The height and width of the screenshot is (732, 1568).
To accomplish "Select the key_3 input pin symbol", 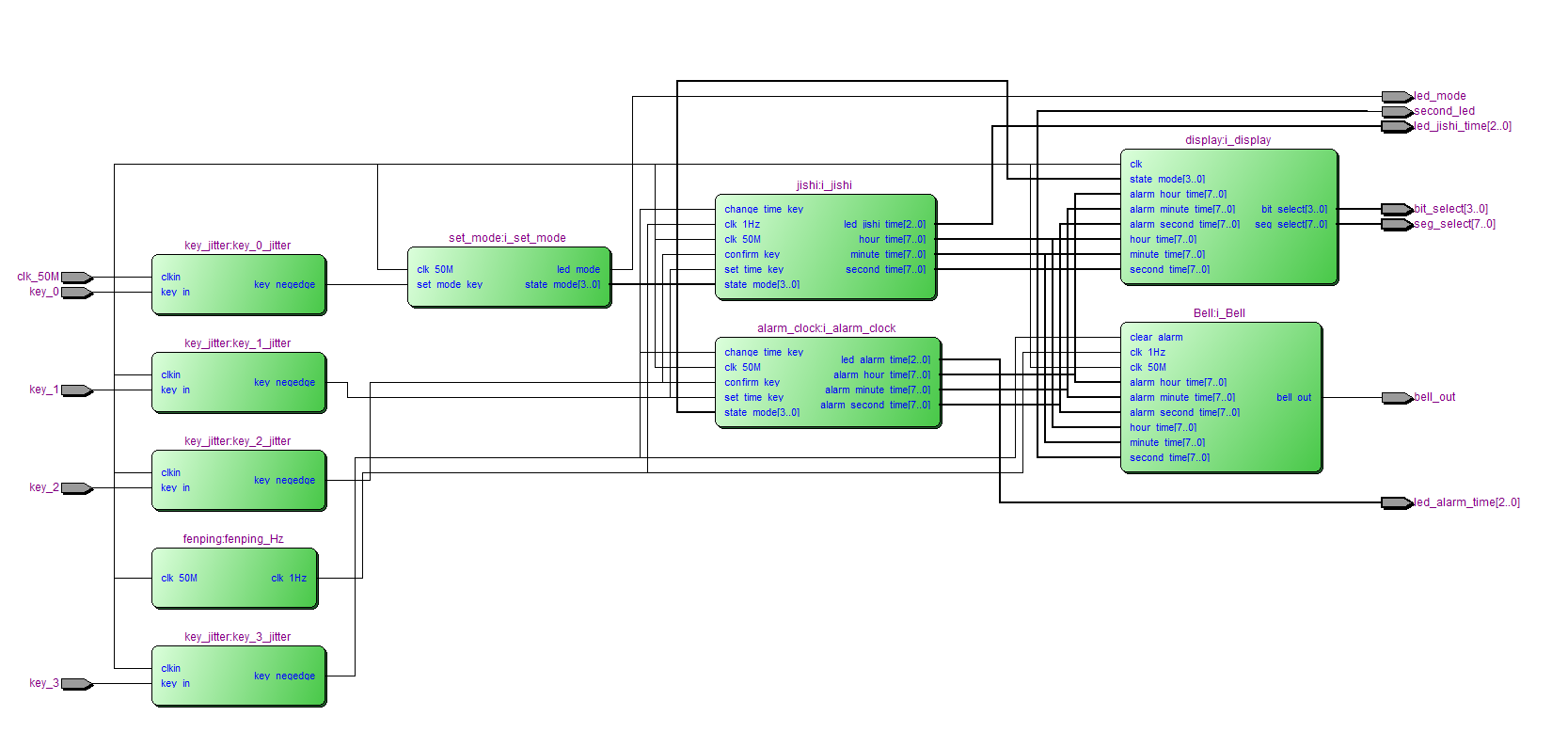I will (77, 684).
